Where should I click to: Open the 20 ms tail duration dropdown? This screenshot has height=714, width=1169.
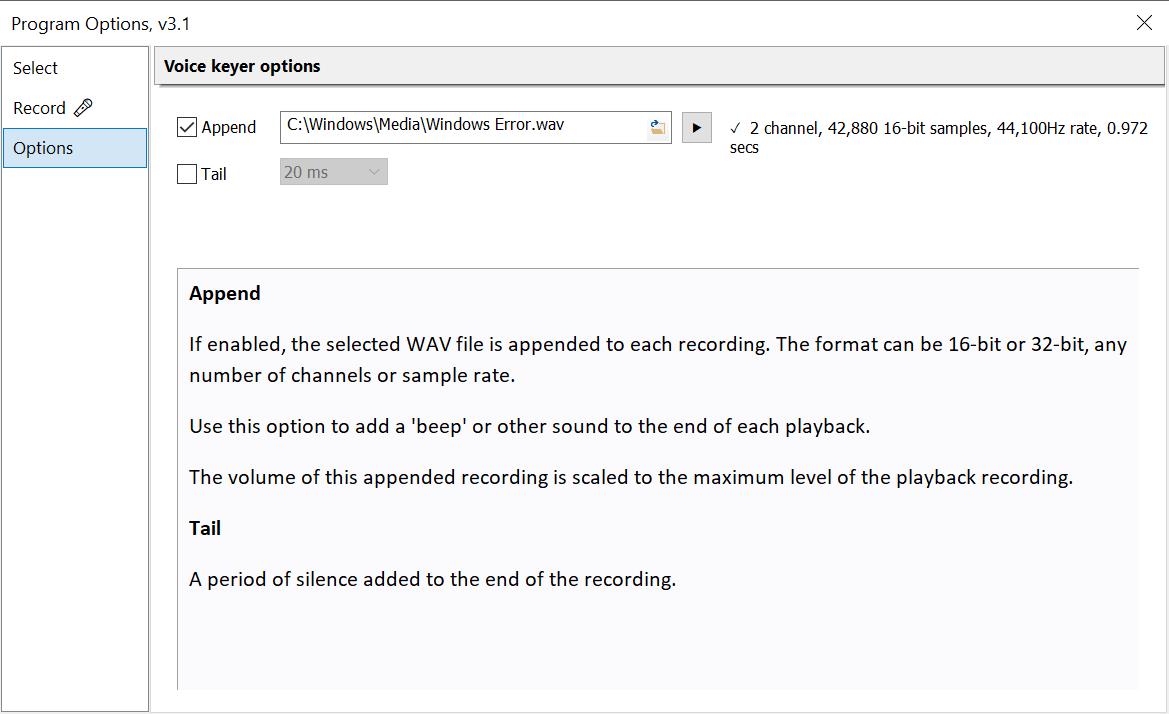pos(333,172)
